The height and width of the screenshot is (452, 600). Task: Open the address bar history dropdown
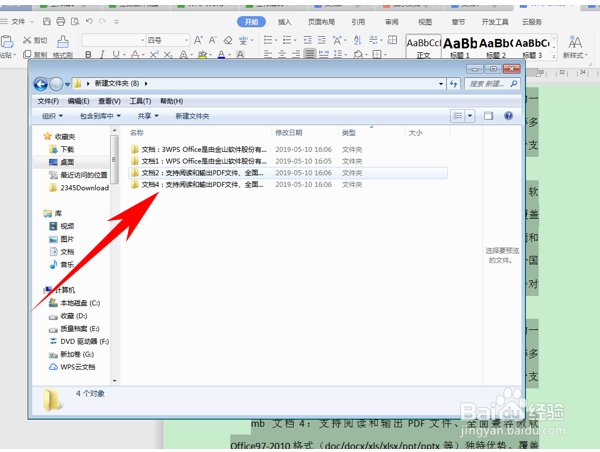point(441,83)
